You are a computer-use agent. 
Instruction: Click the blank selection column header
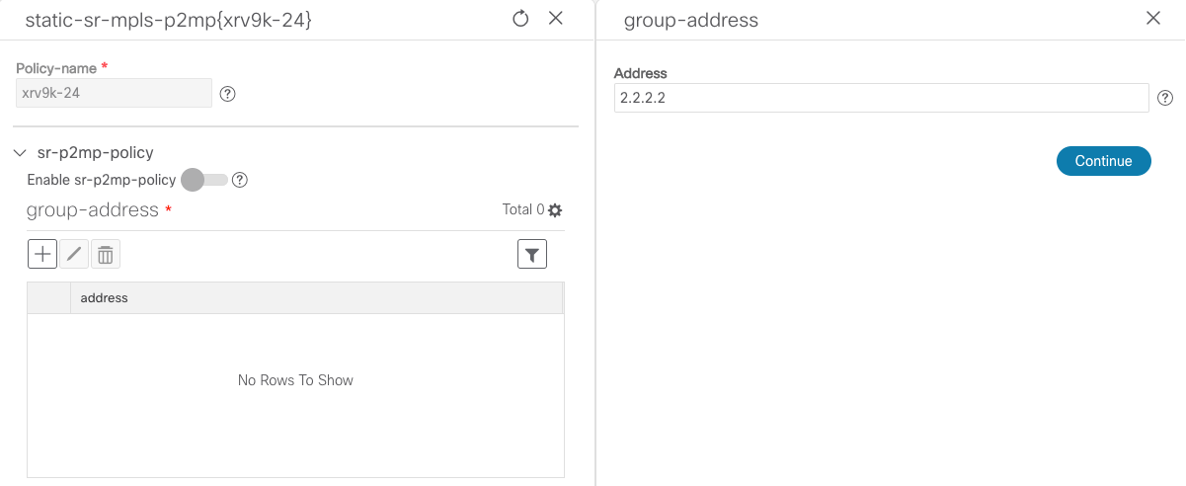[x=48, y=298]
